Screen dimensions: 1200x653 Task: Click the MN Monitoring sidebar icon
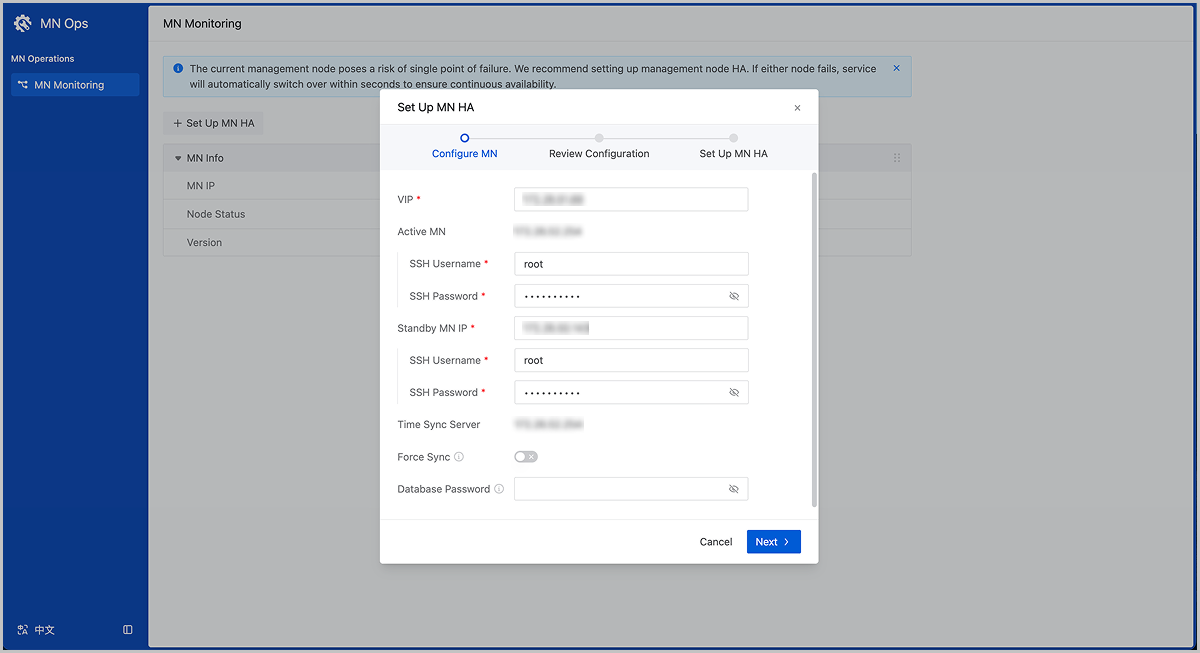(22, 85)
